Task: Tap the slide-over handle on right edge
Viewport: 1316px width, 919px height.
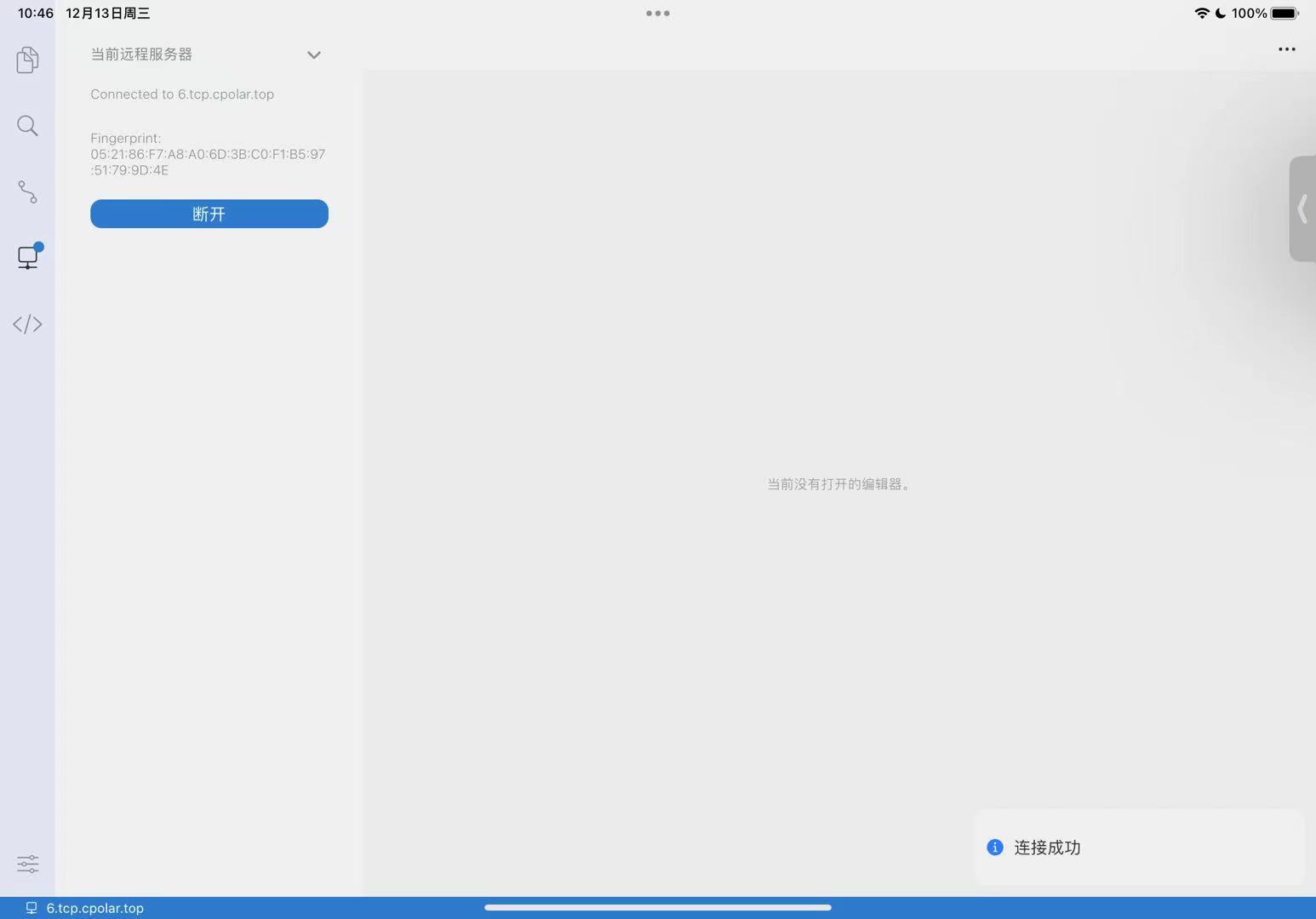Action: point(1302,208)
